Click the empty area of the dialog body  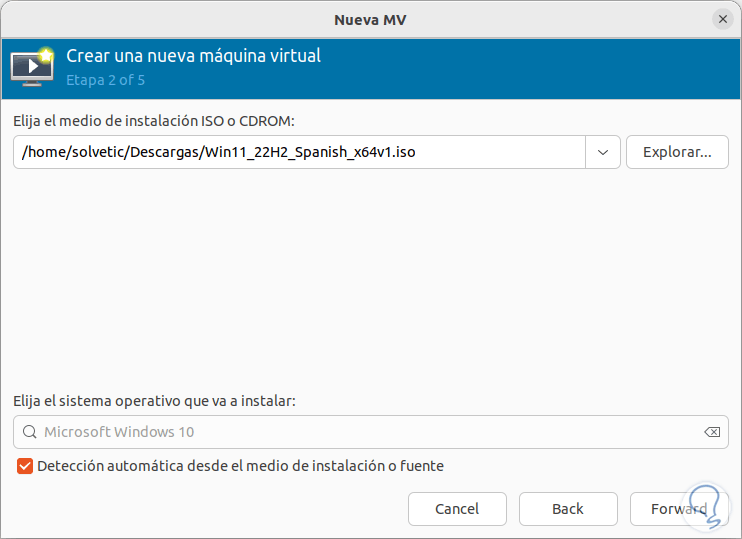tap(370, 280)
